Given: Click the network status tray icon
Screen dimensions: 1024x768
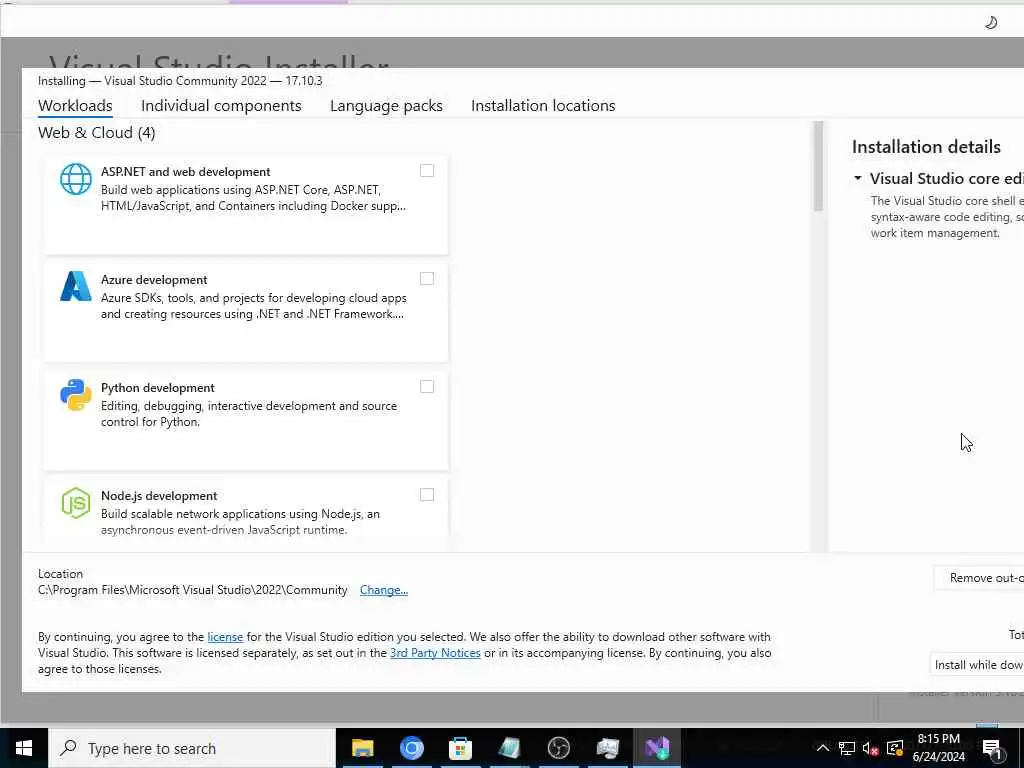Looking at the screenshot, I should tap(846, 748).
